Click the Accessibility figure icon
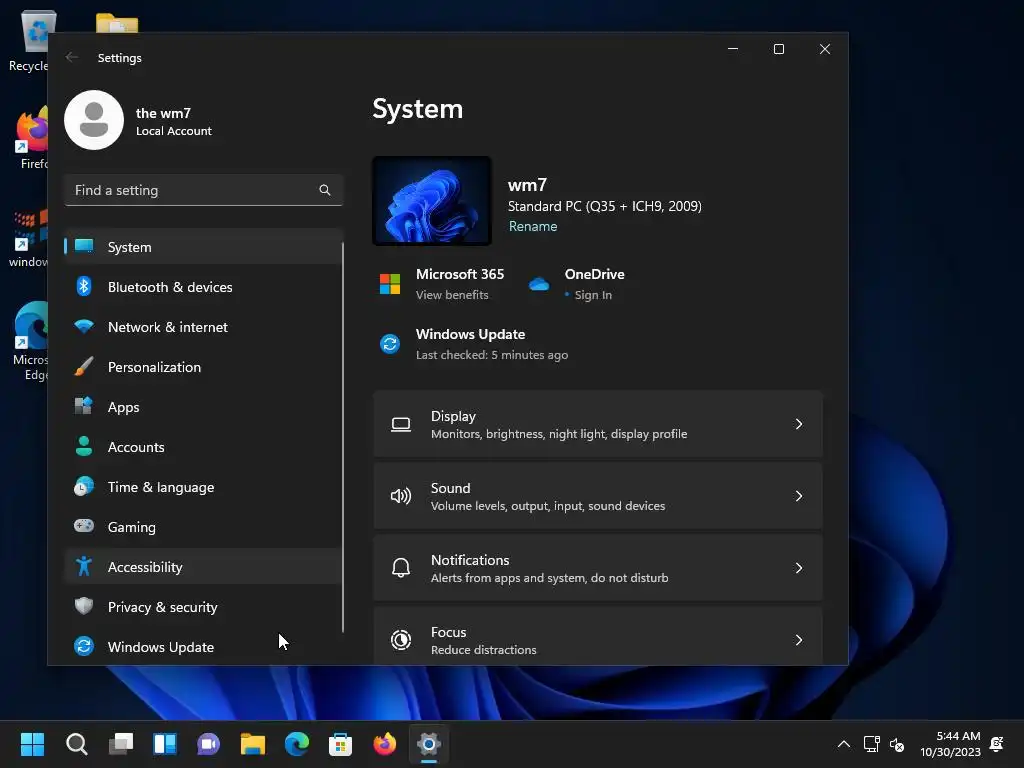Screen dimensions: 1024x768 click(84, 566)
